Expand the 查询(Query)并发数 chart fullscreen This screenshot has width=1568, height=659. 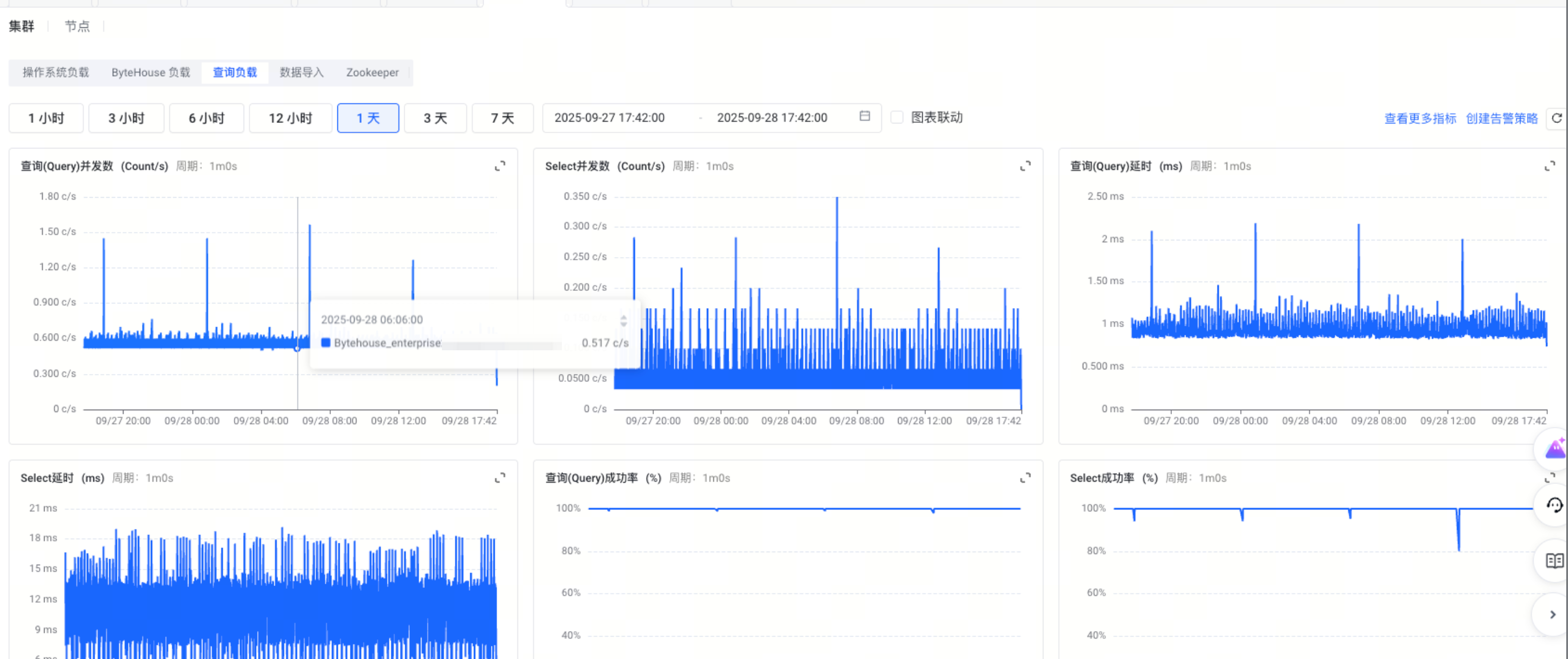click(500, 166)
